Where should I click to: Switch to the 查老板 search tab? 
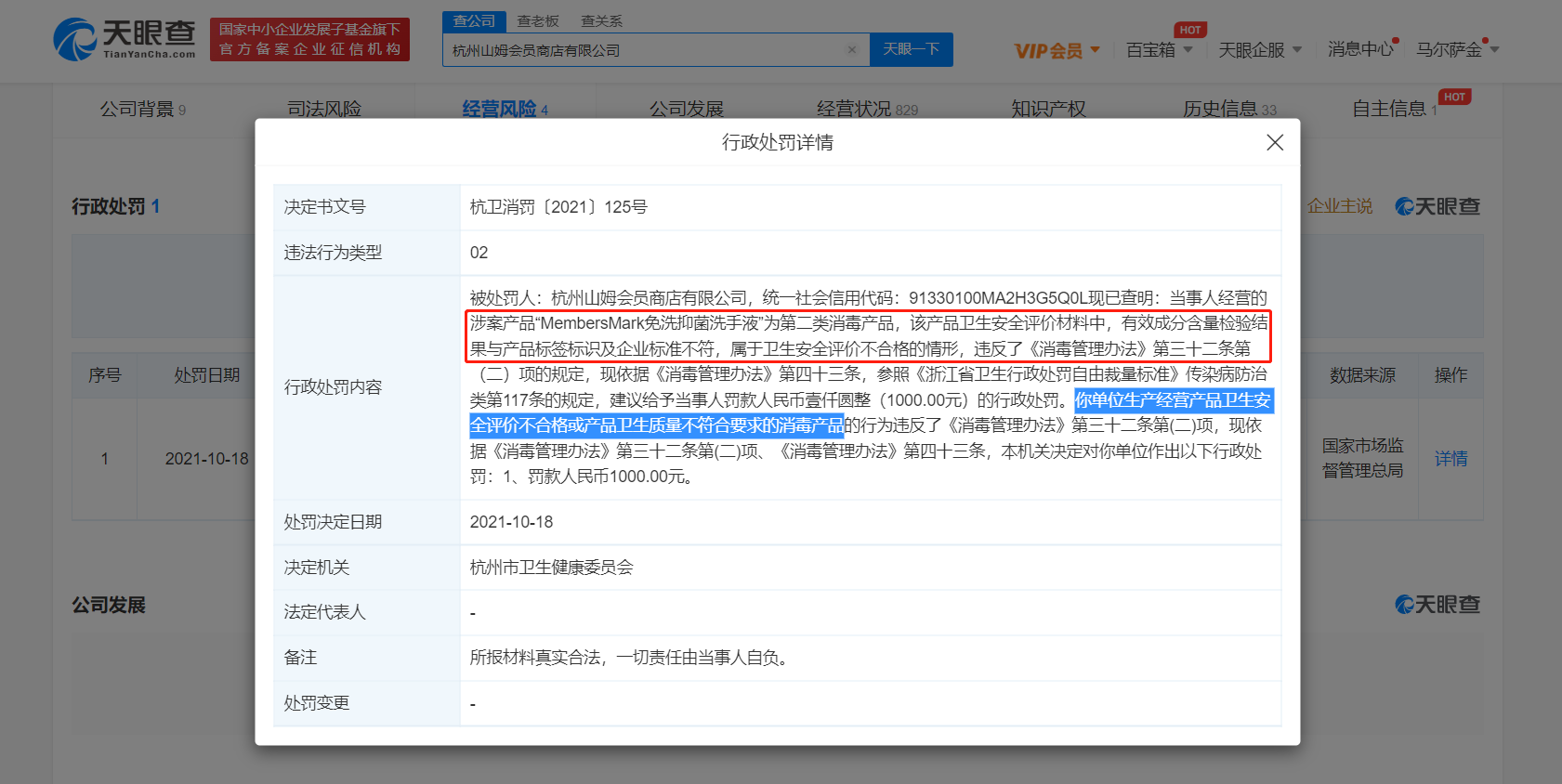538,20
